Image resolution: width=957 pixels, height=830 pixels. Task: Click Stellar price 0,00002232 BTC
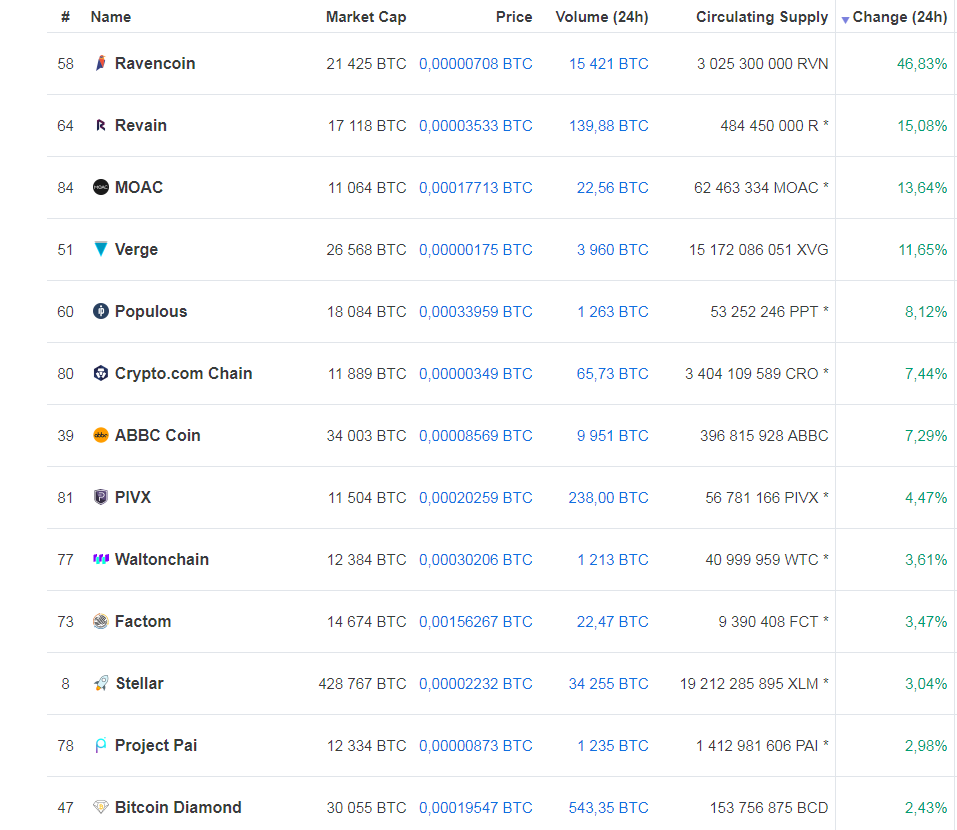pos(475,684)
